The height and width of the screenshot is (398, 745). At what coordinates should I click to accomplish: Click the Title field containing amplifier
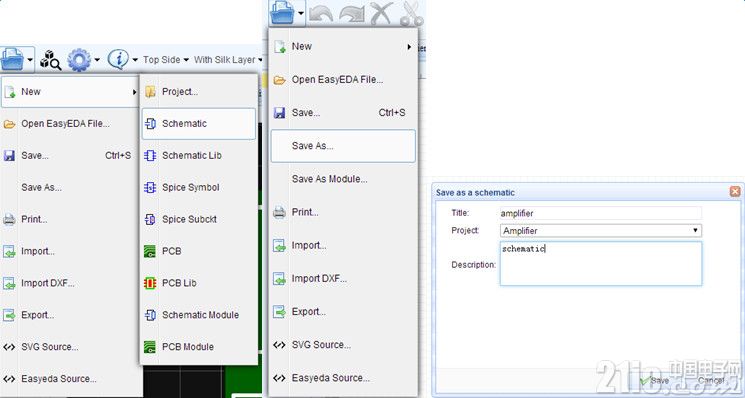(x=601, y=213)
